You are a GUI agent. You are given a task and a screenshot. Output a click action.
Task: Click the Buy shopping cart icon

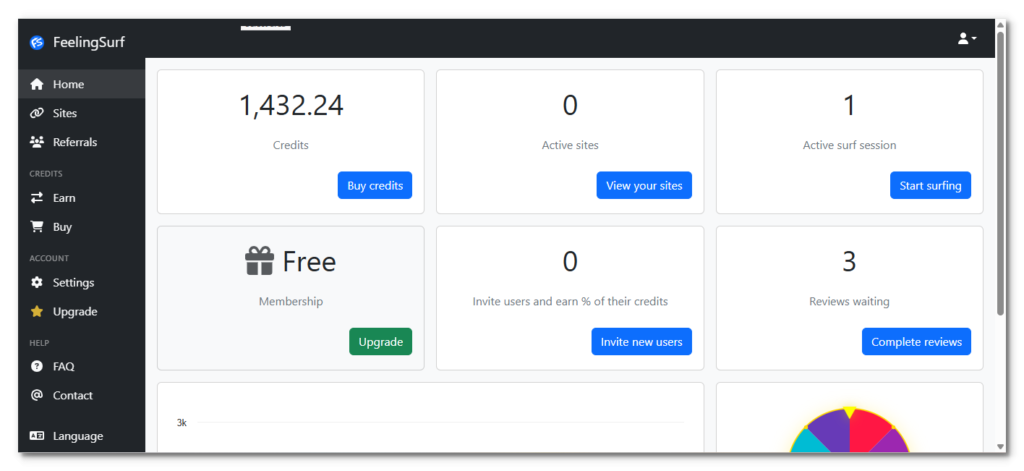click(37, 227)
